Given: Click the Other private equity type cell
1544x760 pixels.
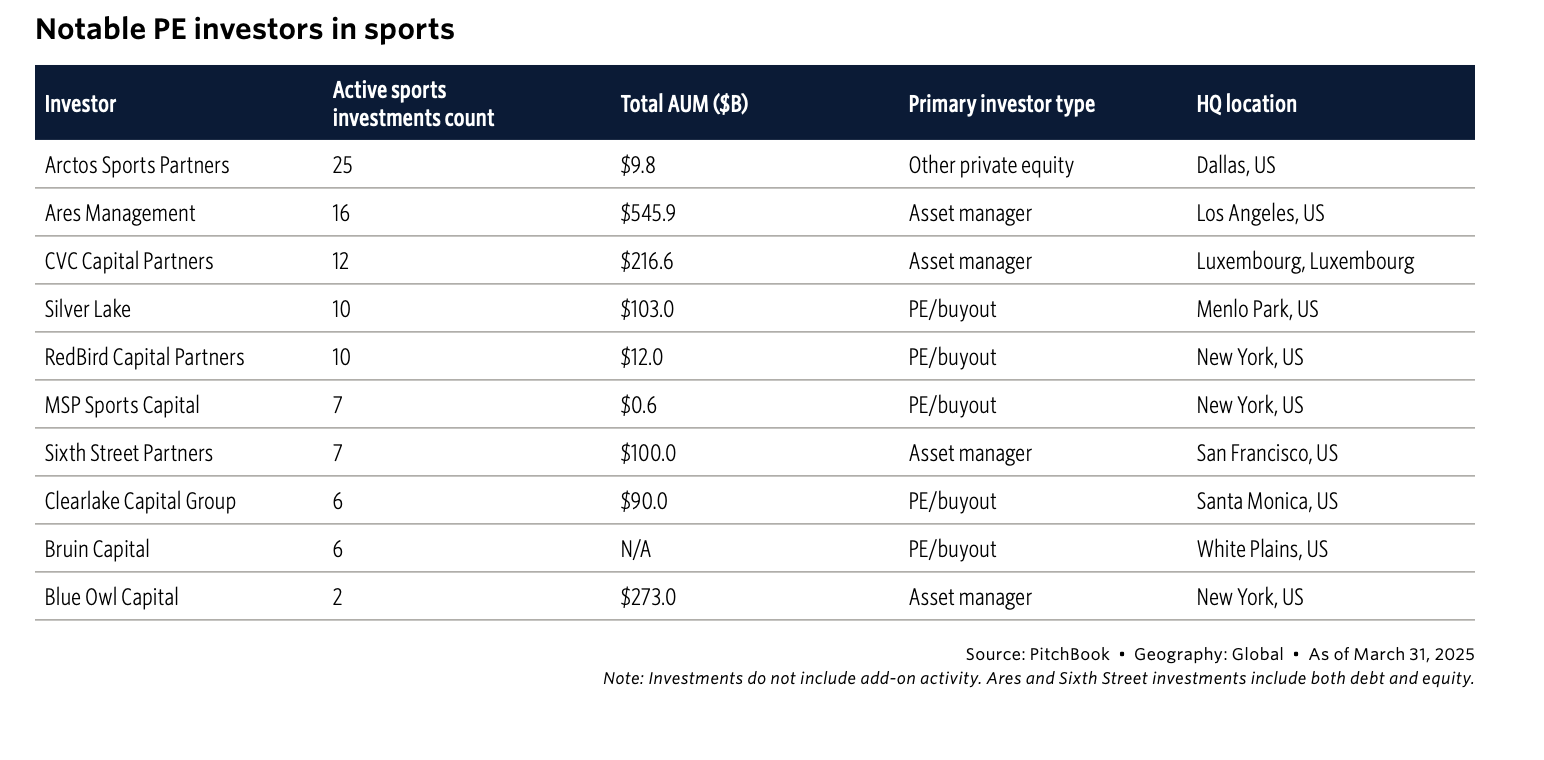Looking at the screenshot, I should point(990,165).
